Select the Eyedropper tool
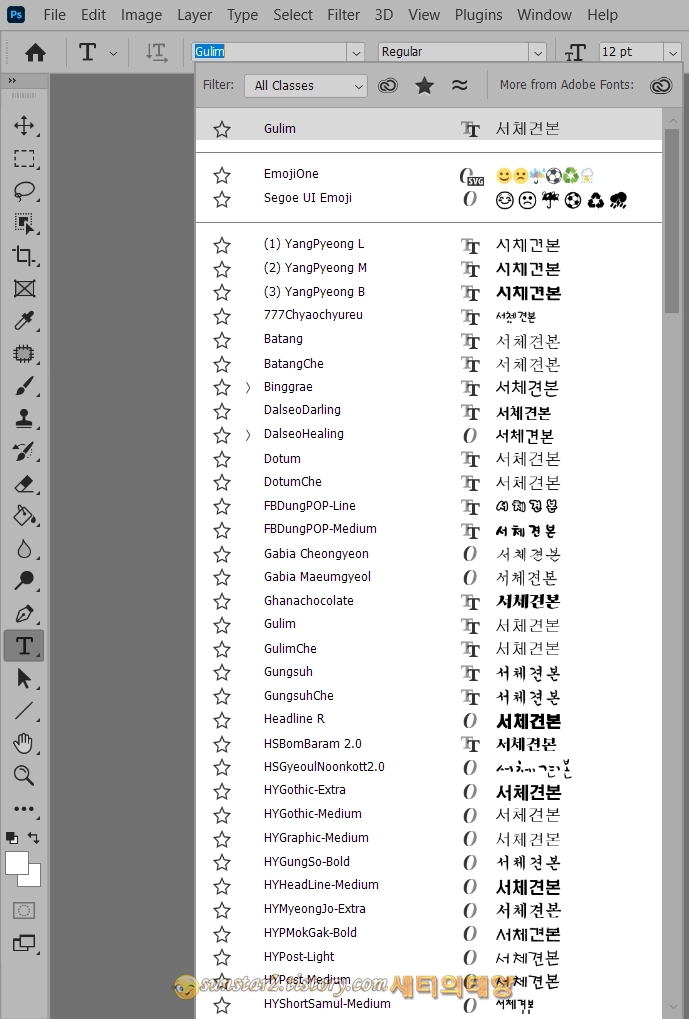The image size is (689, 1019). click(24, 320)
